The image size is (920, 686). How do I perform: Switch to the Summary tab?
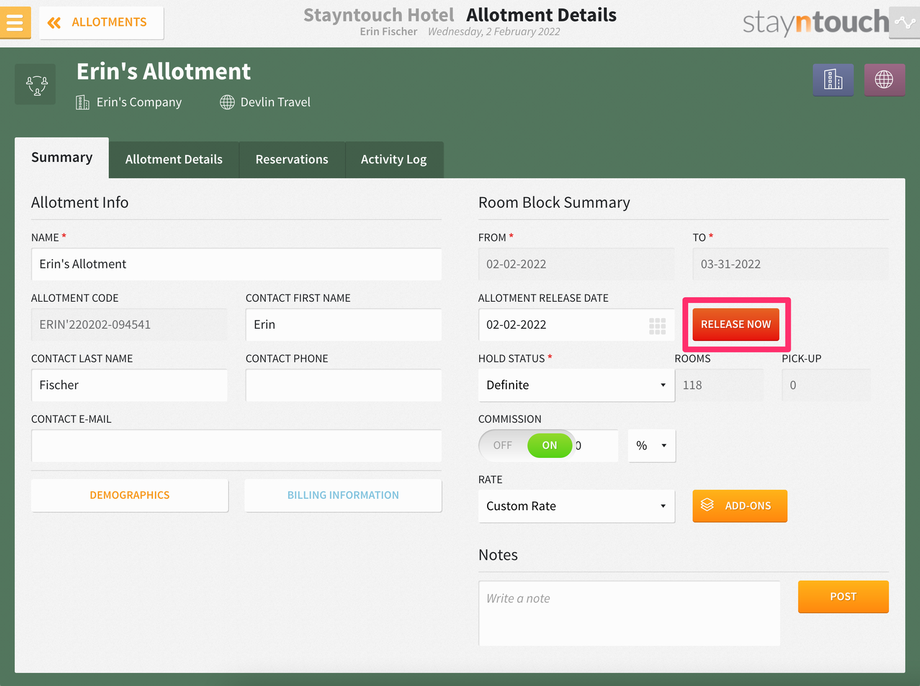point(62,157)
